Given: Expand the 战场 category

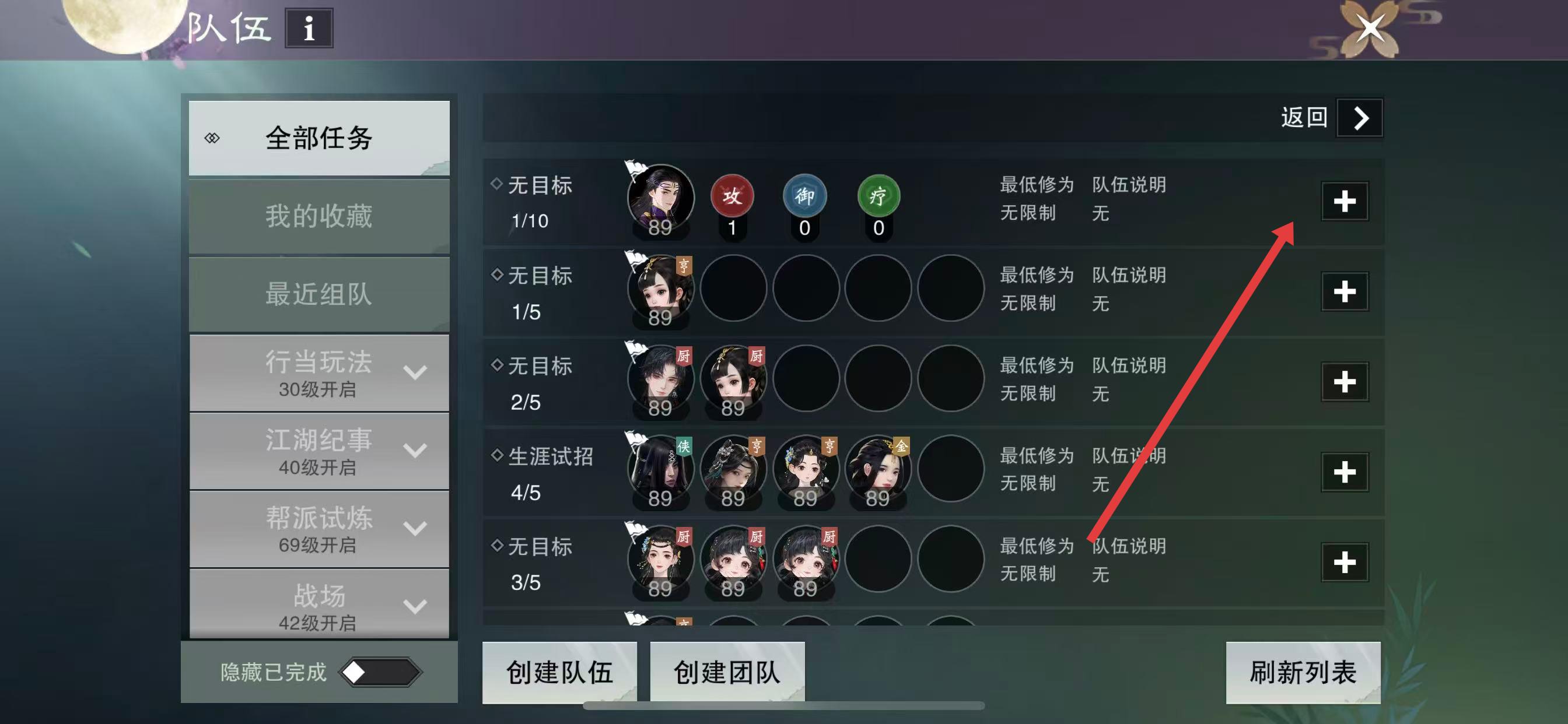Looking at the screenshot, I should (319, 604).
